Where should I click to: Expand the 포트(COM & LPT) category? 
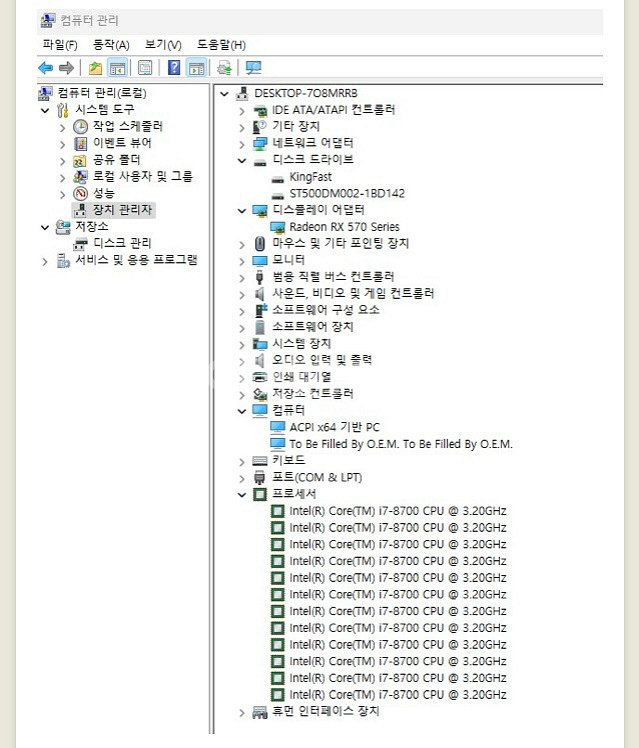(x=242, y=478)
